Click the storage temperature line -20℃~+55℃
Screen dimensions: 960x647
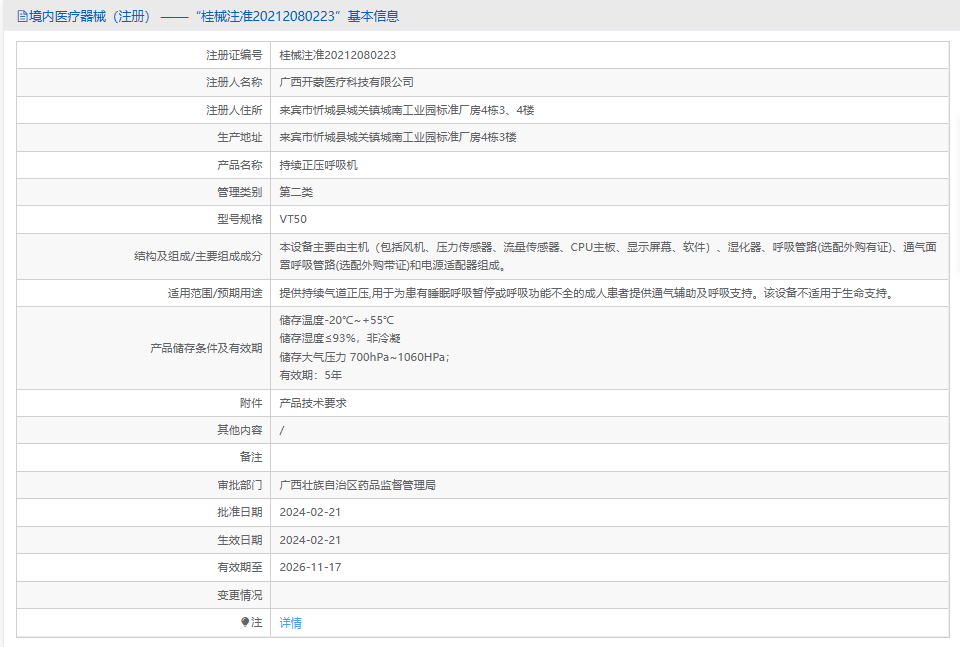(x=337, y=320)
